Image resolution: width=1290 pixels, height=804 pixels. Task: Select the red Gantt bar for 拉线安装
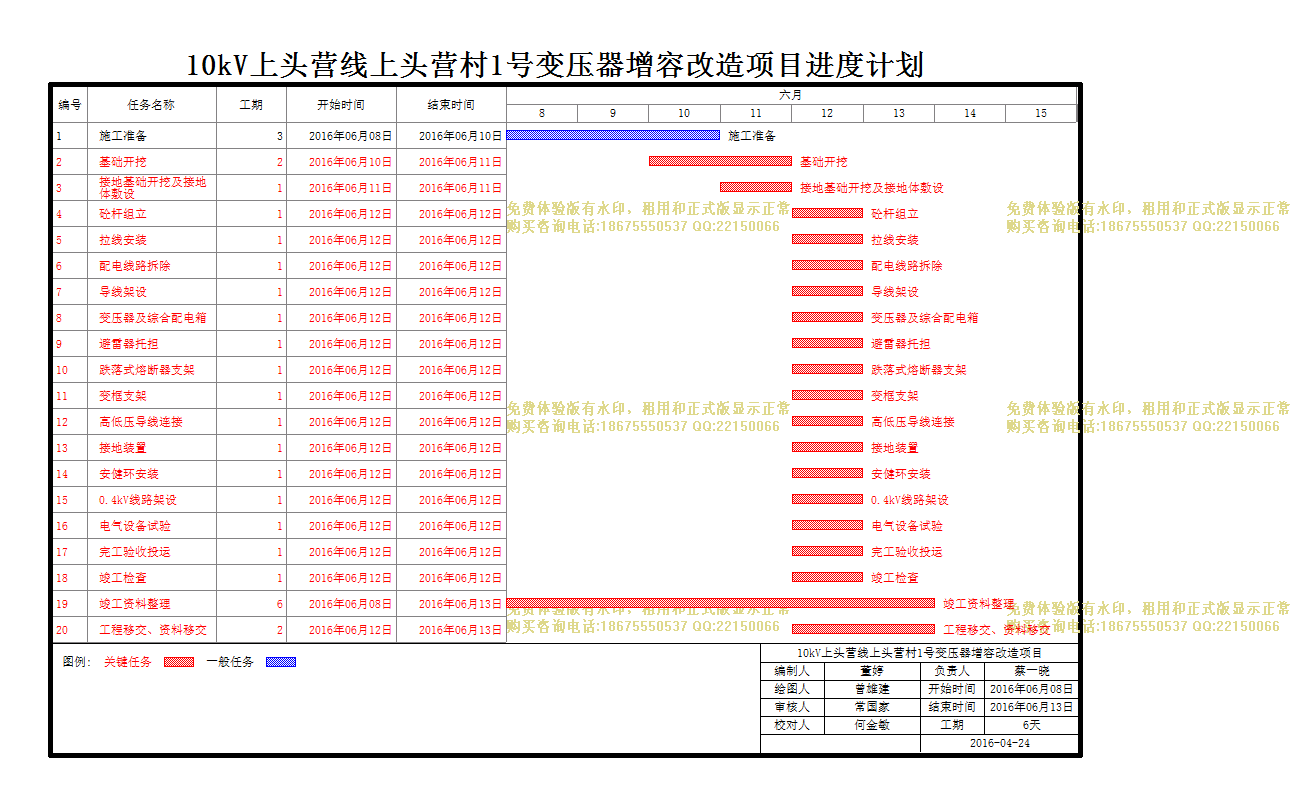coord(827,239)
